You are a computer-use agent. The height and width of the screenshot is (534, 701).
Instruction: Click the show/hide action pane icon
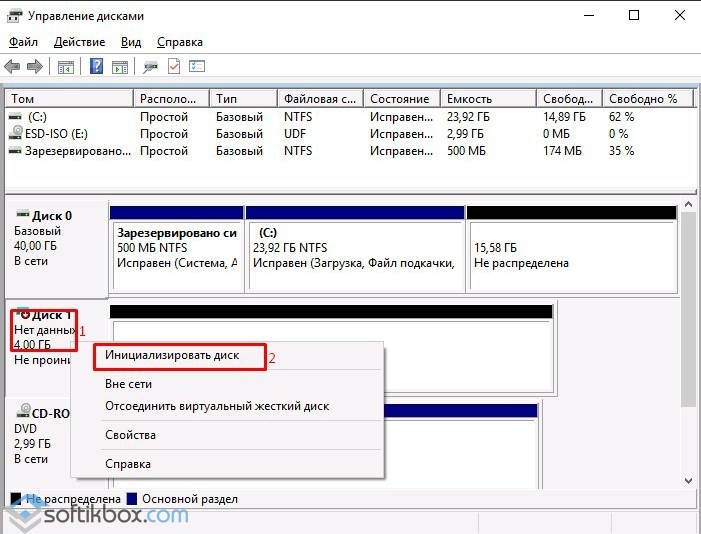[119, 67]
